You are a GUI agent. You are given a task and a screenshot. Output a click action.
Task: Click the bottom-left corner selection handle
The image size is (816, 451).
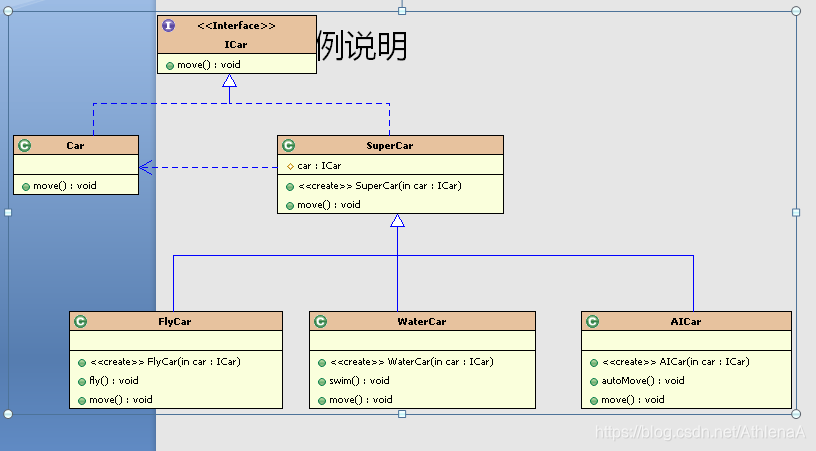(x=8, y=414)
